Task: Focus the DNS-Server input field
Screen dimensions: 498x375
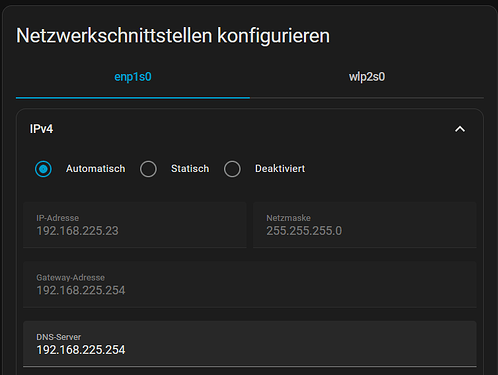Action: 250,344
